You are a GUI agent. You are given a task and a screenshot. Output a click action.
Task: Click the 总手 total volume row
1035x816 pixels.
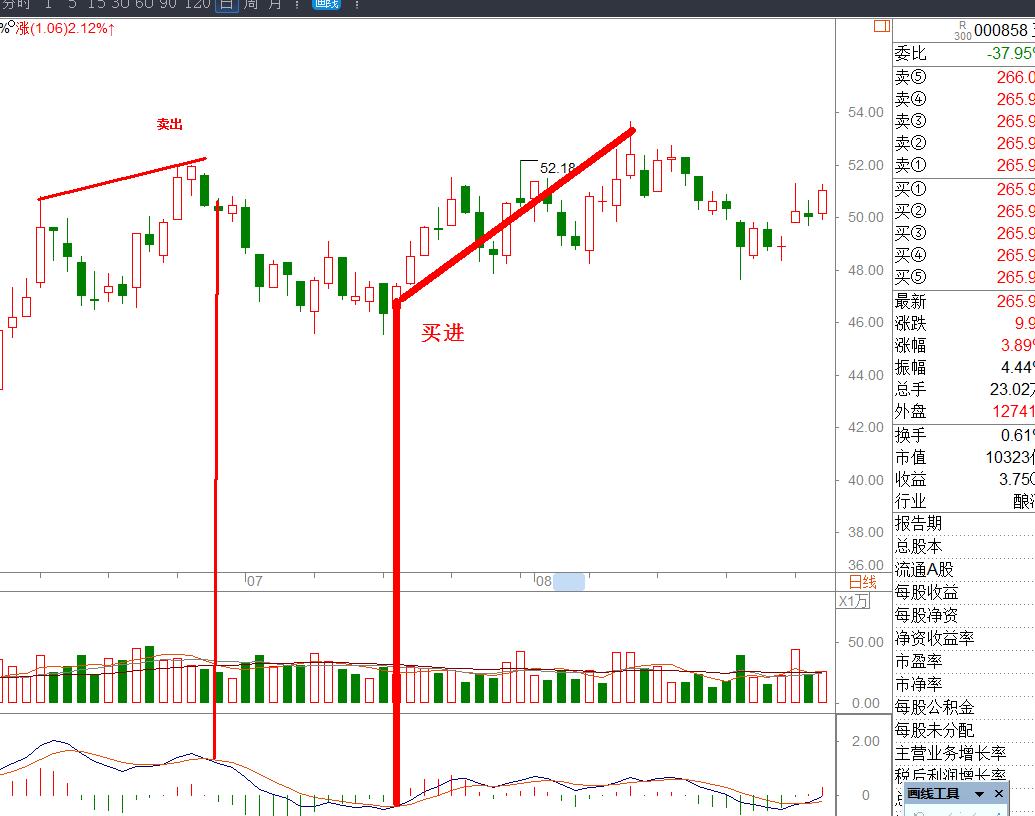click(x=964, y=390)
